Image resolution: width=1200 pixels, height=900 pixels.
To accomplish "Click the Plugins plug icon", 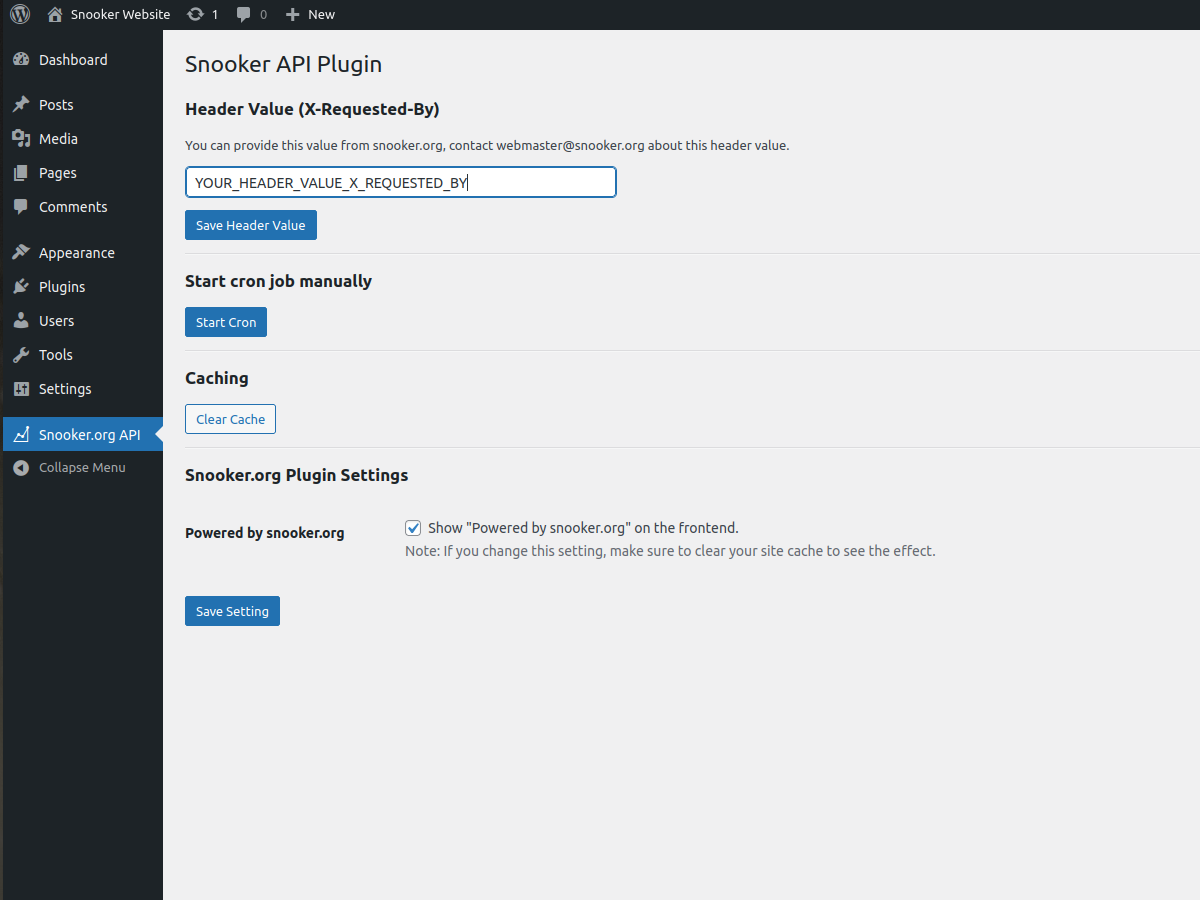I will pos(21,287).
